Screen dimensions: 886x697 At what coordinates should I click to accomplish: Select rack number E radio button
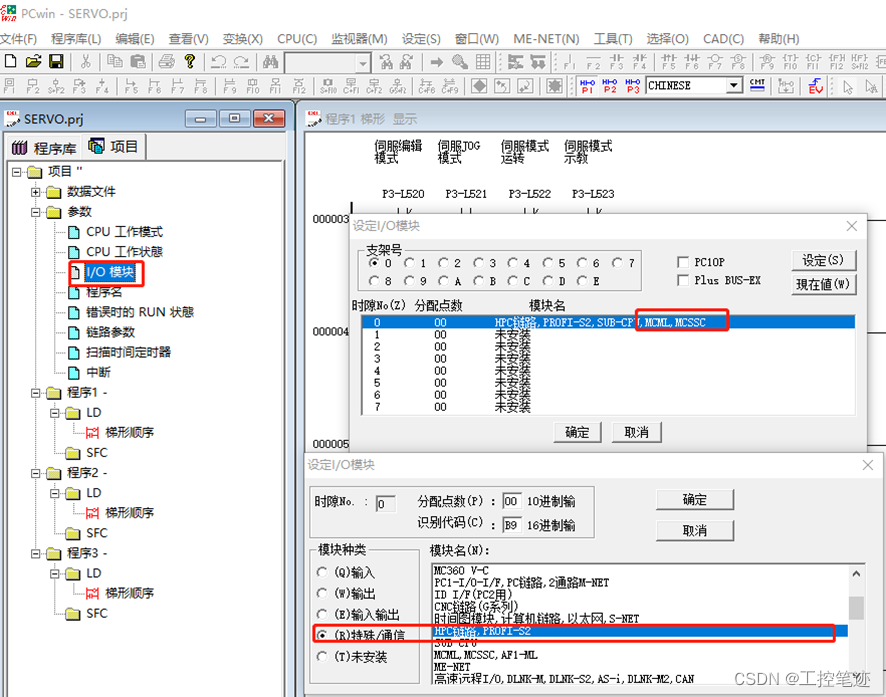tap(582, 281)
